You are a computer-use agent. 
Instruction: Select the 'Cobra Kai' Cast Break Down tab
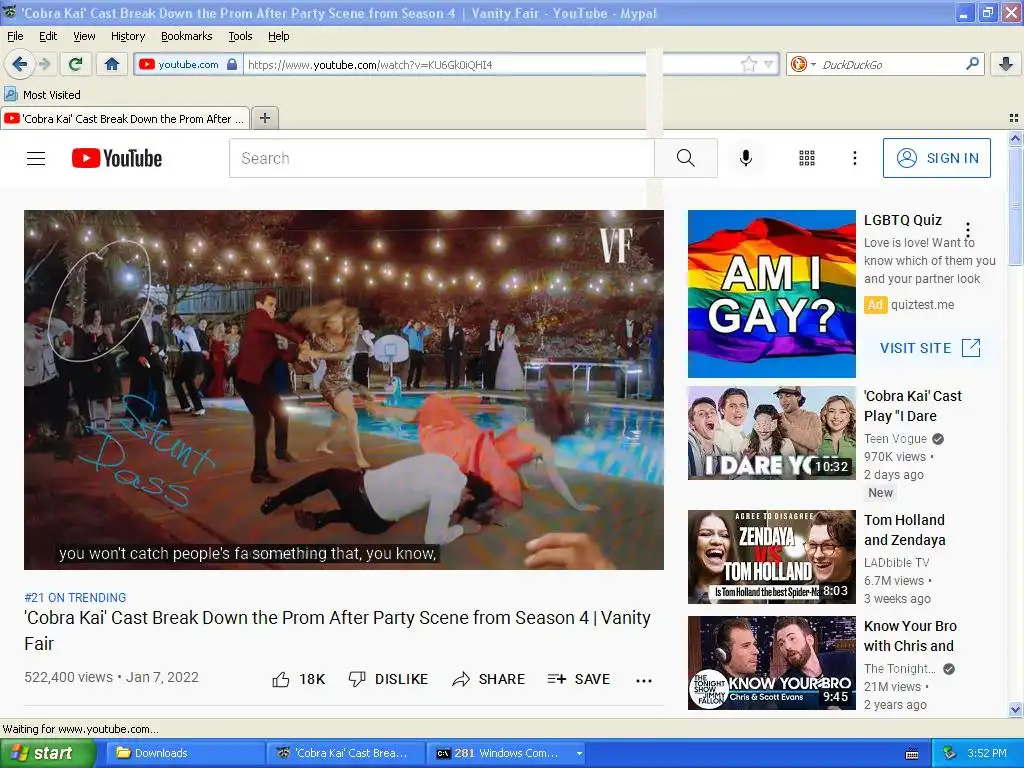coord(125,119)
